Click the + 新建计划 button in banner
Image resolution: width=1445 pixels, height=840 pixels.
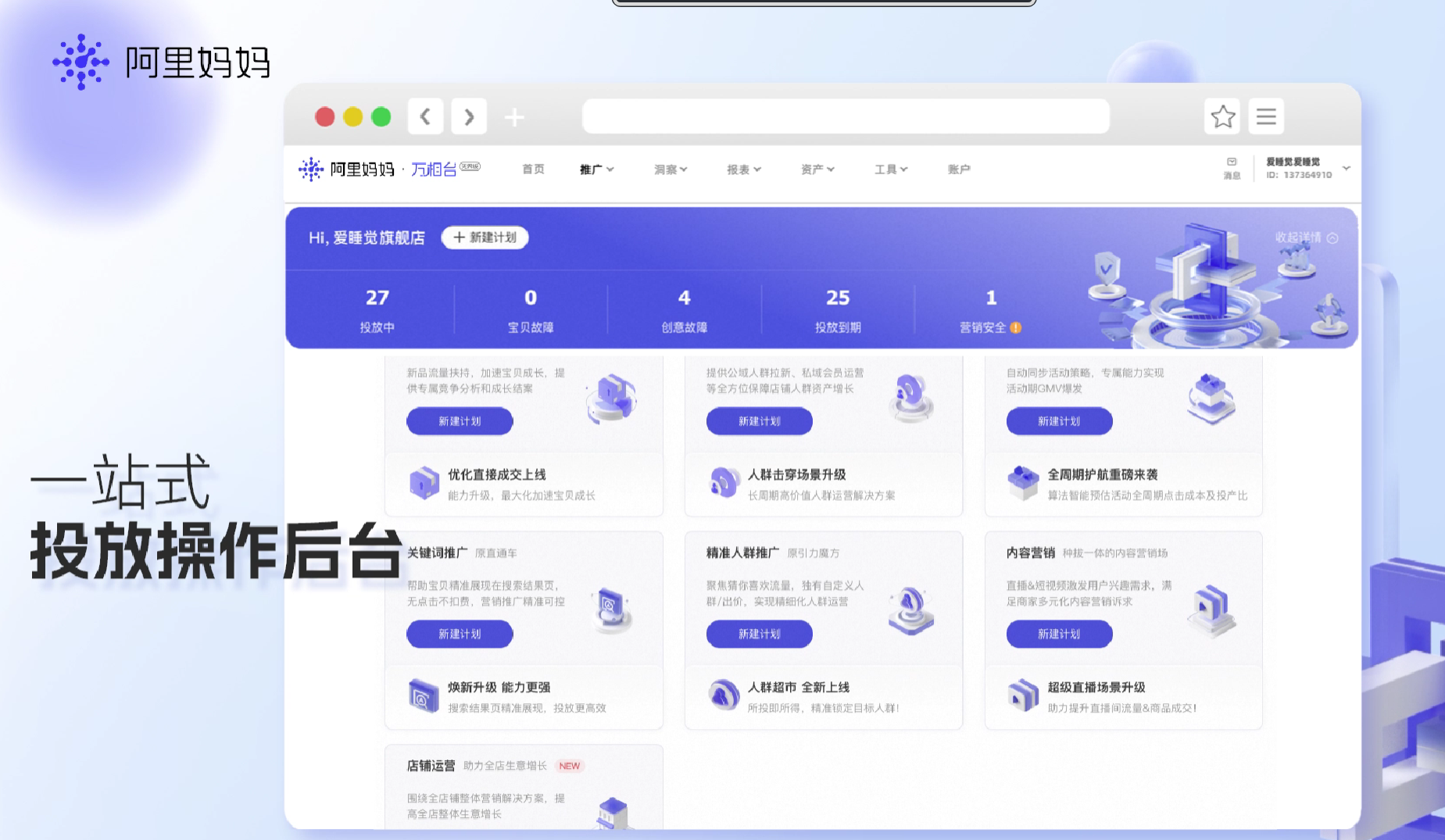tap(485, 238)
